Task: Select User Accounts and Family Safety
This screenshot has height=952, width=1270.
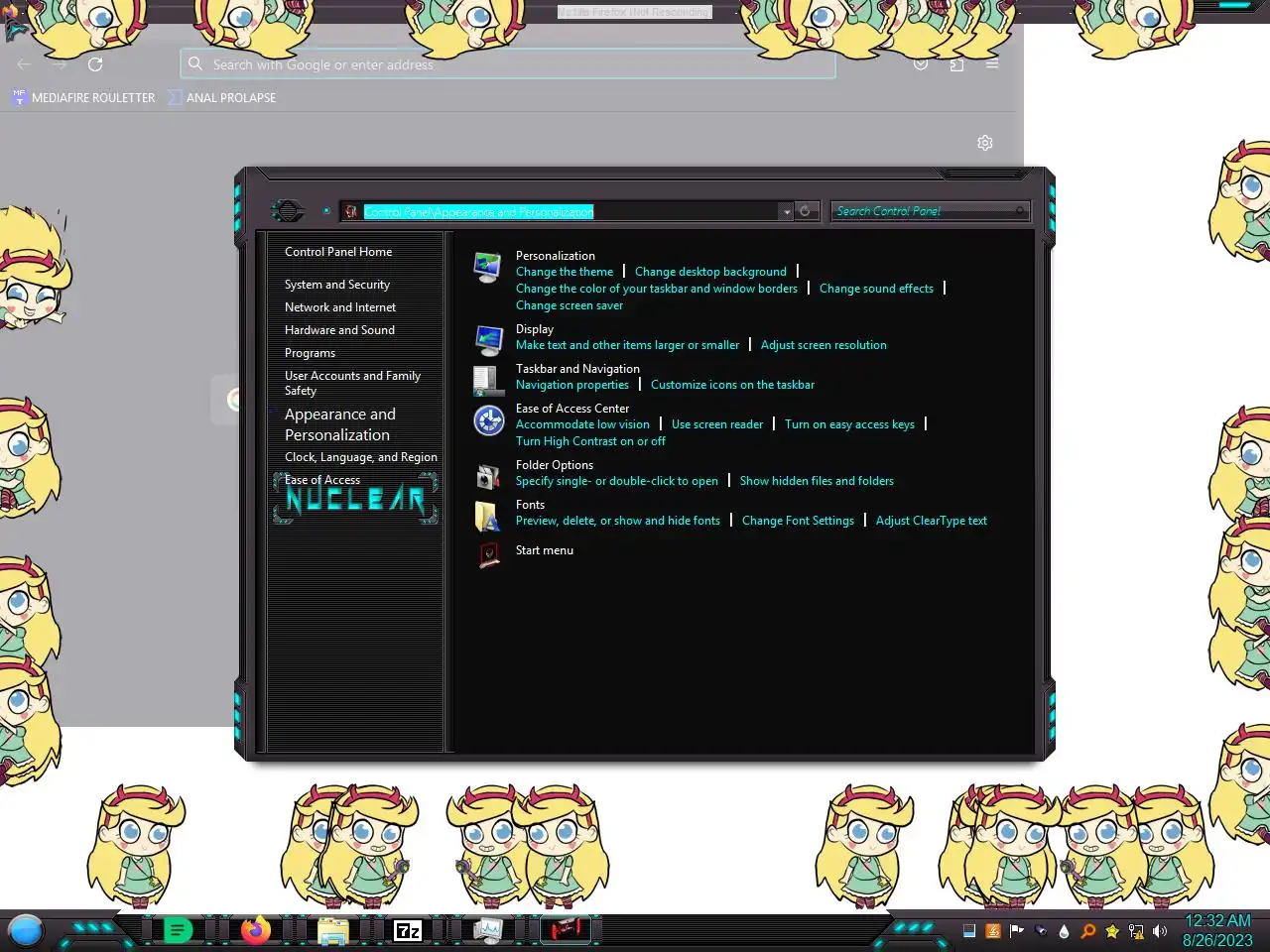Action: pyautogui.click(x=352, y=383)
